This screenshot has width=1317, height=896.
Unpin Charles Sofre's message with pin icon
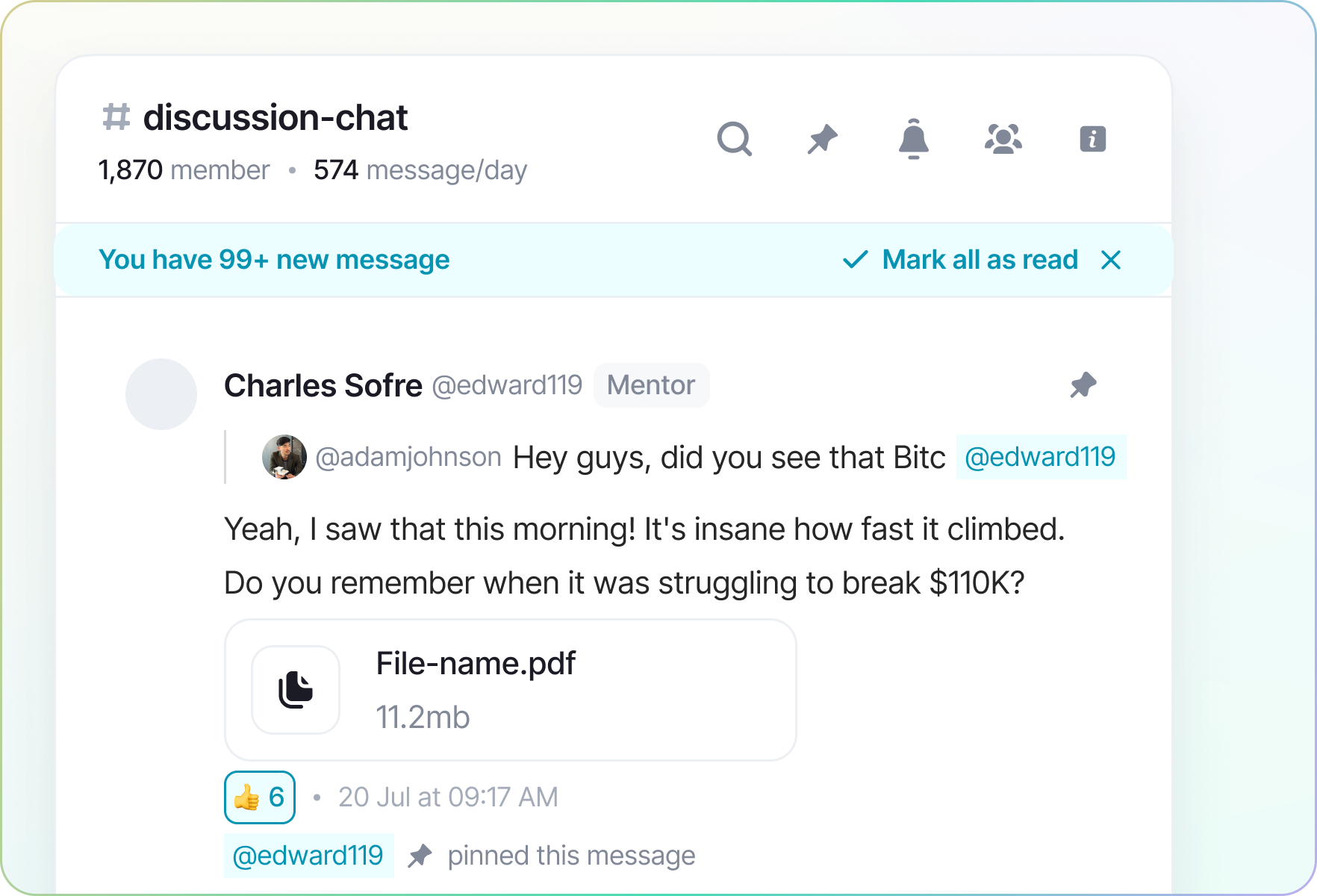1083,385
